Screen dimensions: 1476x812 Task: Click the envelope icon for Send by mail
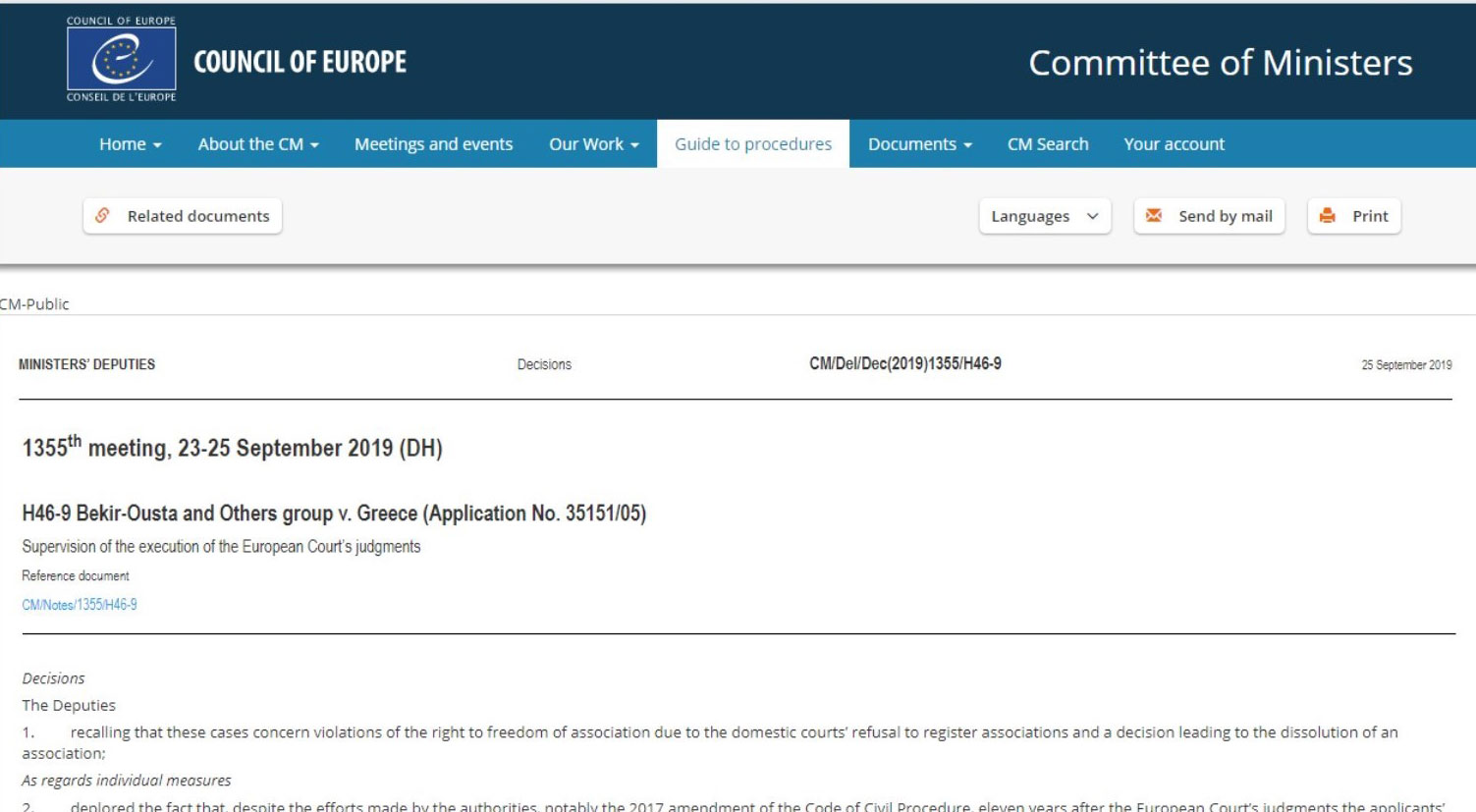point(1154,216)
